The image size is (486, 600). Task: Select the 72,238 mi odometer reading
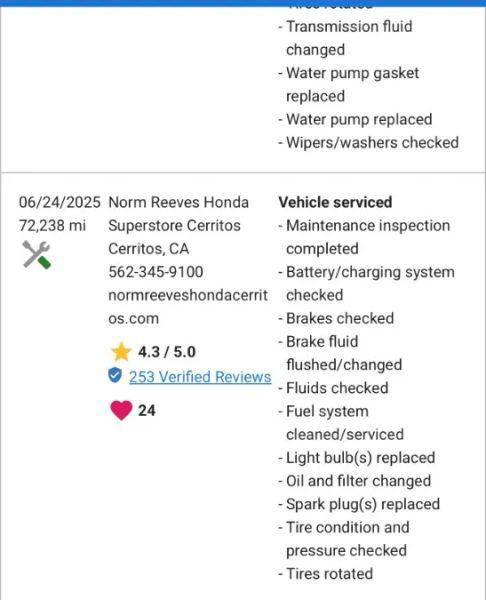52,225
